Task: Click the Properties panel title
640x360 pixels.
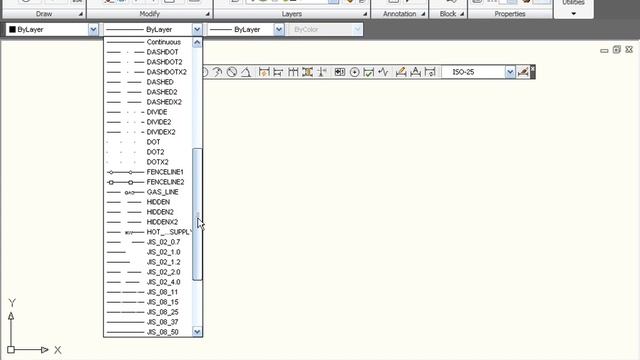Action: (x=510, y=14)
